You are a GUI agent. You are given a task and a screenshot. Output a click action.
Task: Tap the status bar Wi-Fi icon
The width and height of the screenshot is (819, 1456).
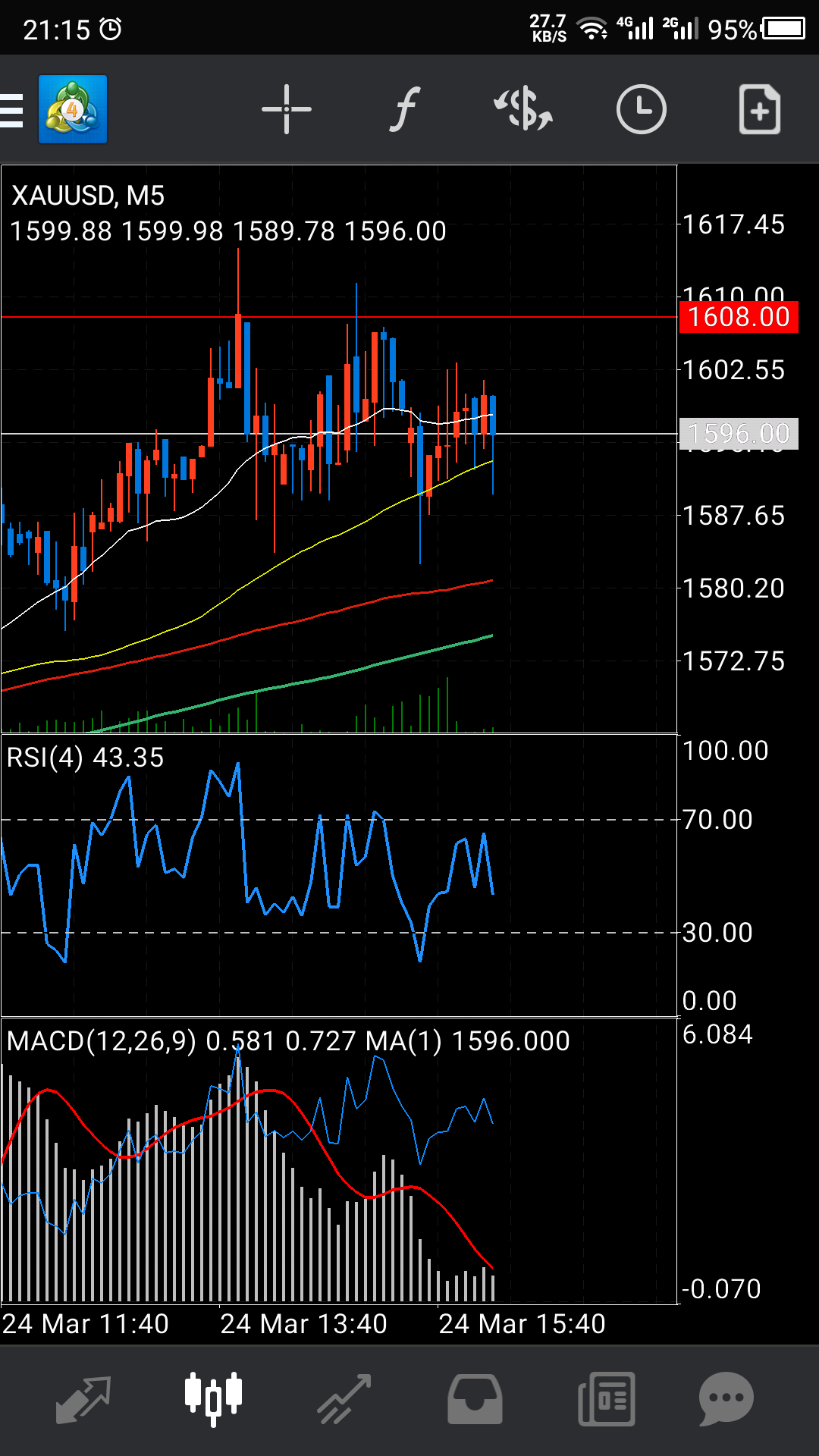click(592, 29)
